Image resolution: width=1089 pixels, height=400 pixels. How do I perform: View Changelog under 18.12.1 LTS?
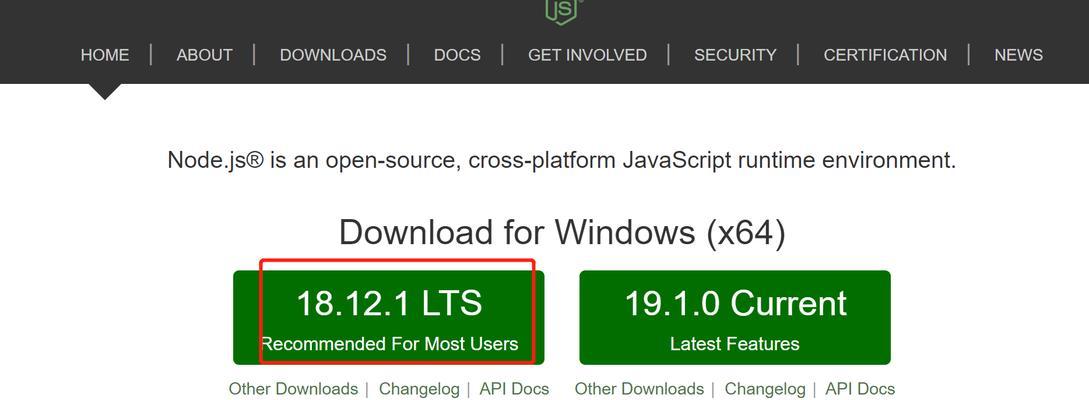pos(419,389)
